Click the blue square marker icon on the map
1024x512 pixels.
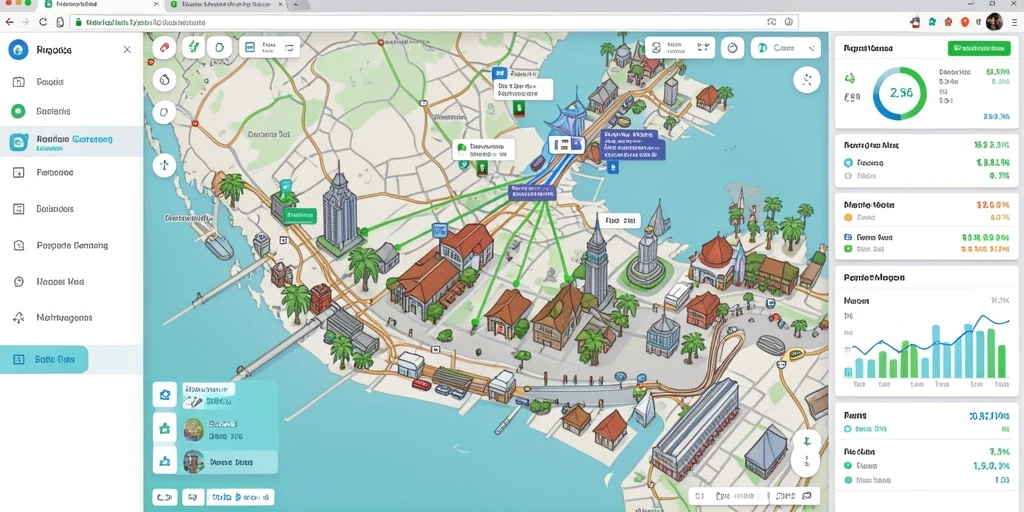pos(439,231)
